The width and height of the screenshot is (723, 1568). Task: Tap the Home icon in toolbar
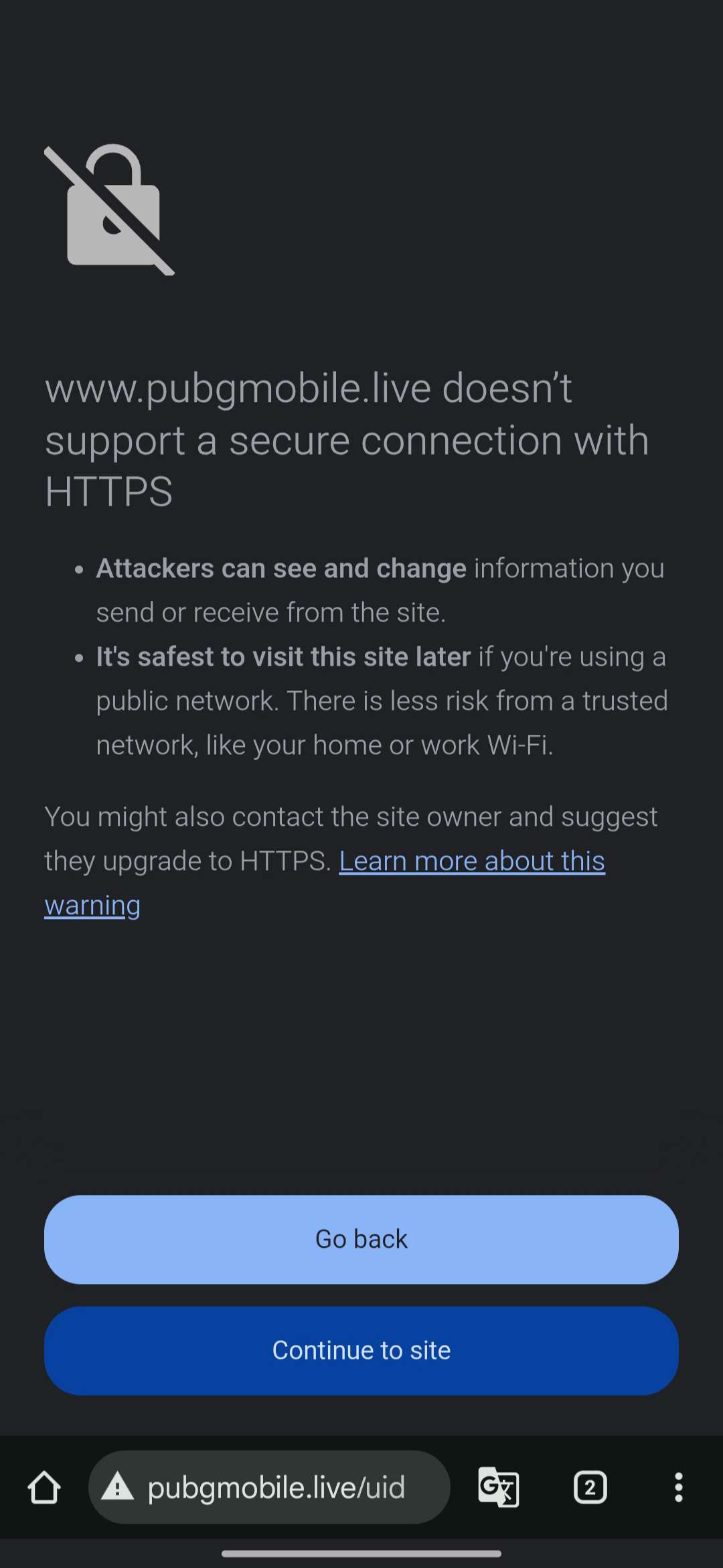[x=44, y=1488]
